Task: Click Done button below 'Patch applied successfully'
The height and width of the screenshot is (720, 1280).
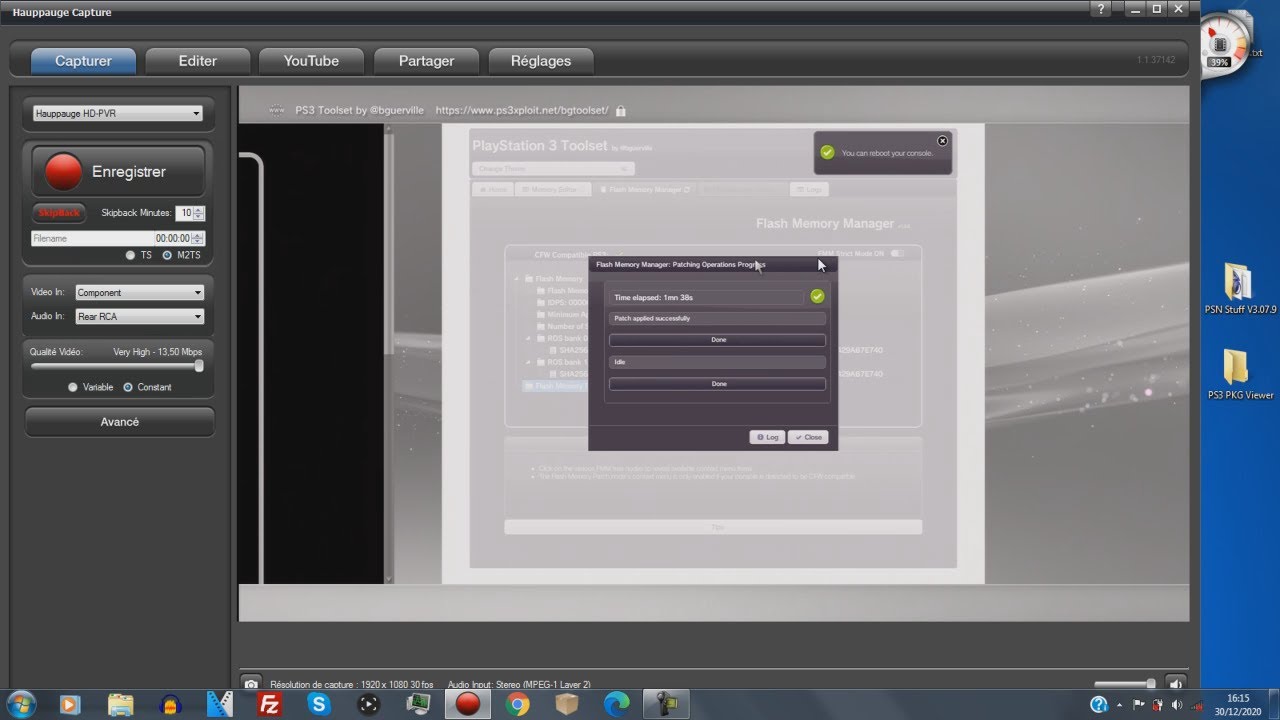Action: [x=718, y=340]
